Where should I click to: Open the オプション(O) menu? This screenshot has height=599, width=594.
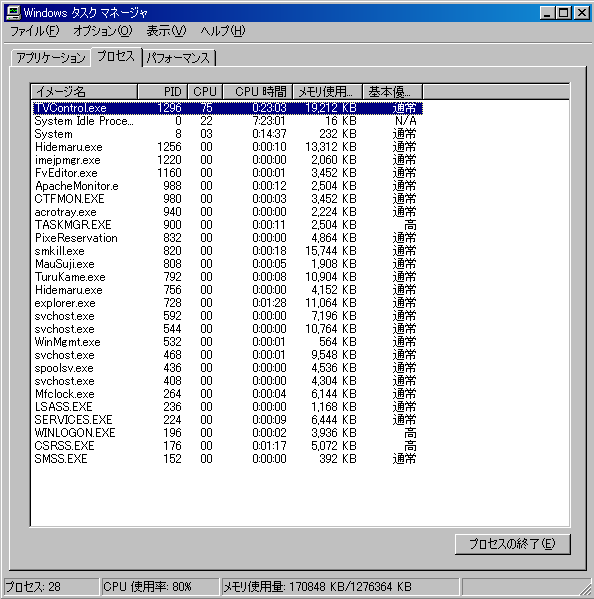click(103, 31)
